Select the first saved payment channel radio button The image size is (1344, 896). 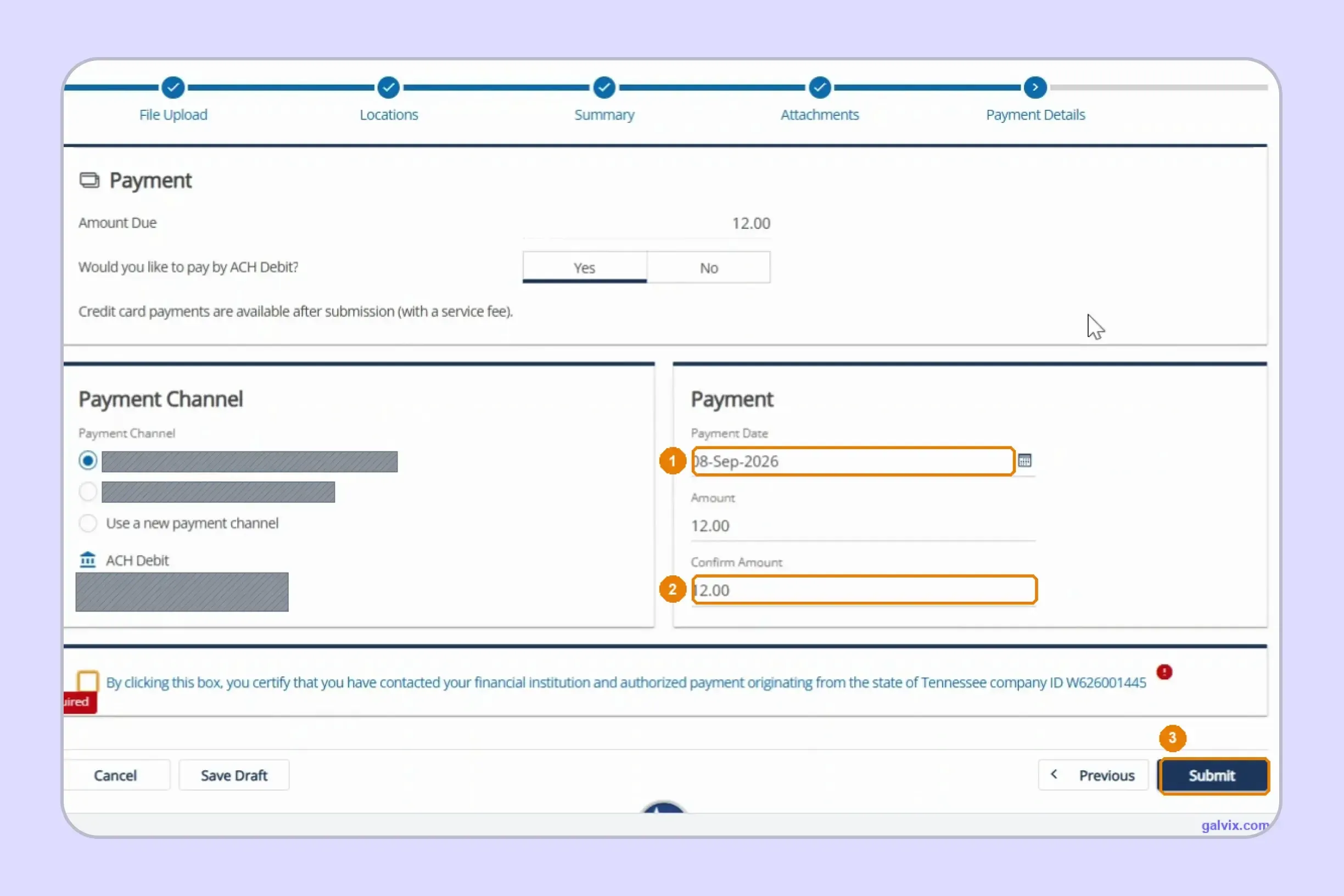tap(87, 461)
